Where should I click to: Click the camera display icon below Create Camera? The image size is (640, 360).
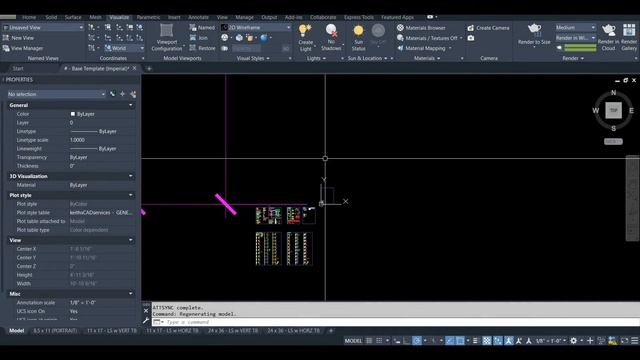click(x=471, y=38)
